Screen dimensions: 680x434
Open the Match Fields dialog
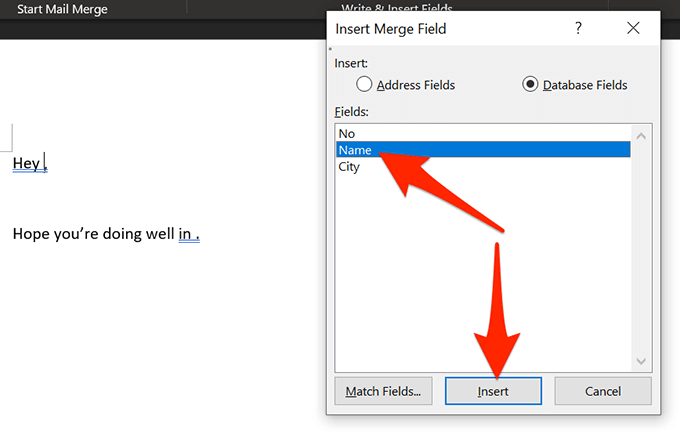pos(383,391)
